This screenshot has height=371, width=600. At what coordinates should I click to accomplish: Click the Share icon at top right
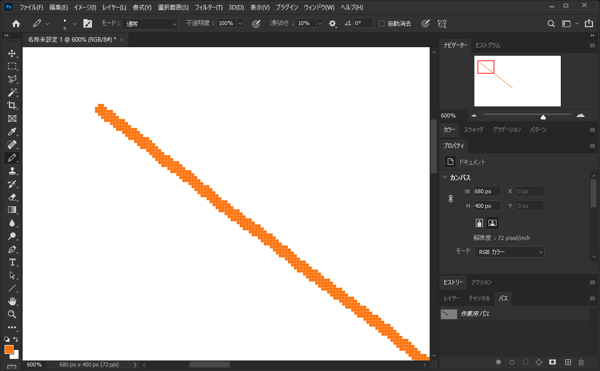[589, 23]
